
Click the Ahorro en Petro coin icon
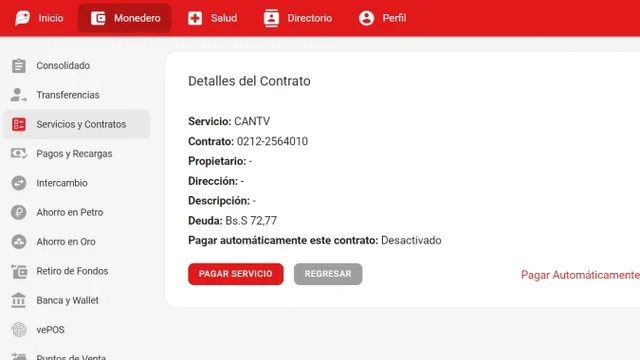point(19,212)
